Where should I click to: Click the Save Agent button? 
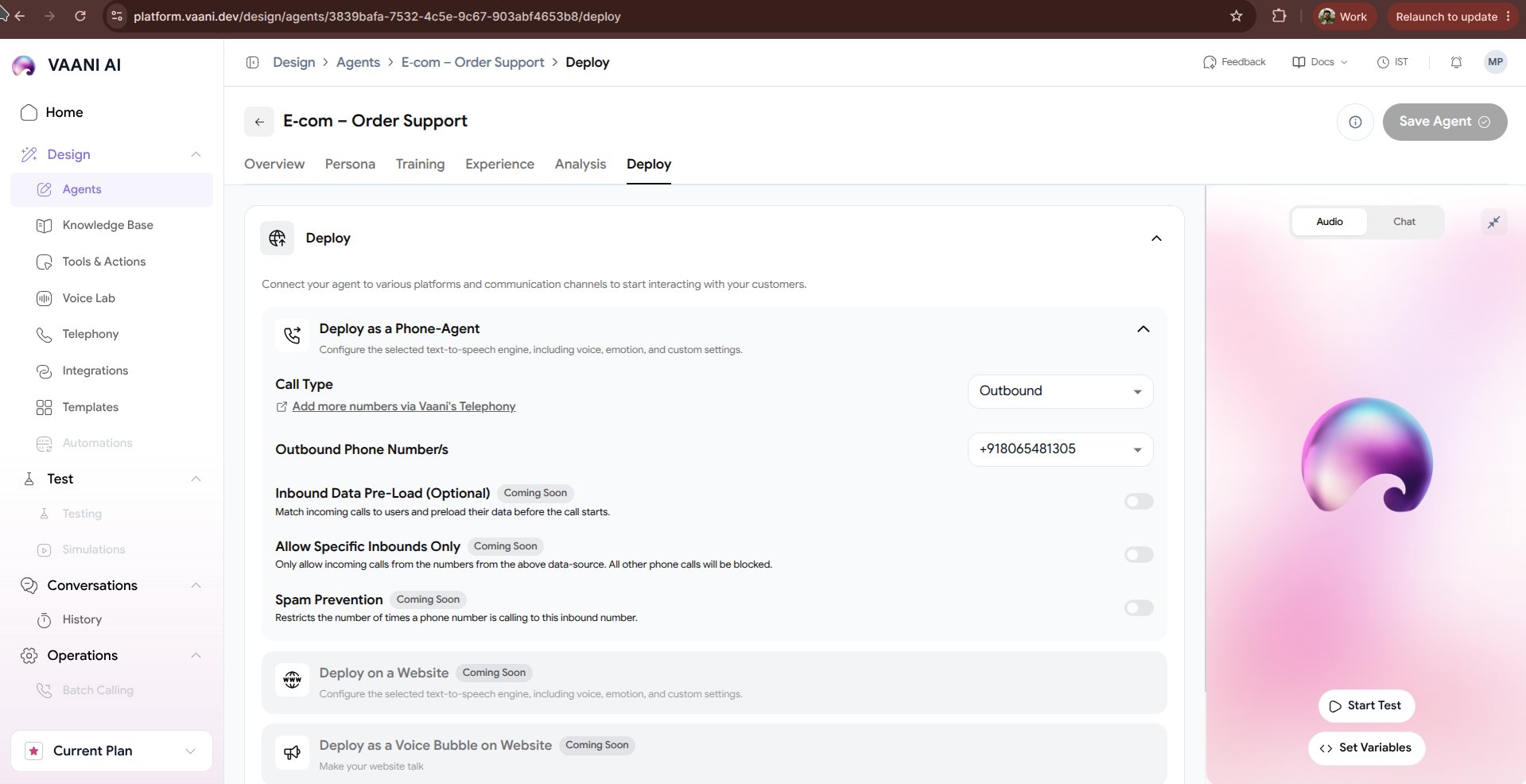[x=1445, y=122]
